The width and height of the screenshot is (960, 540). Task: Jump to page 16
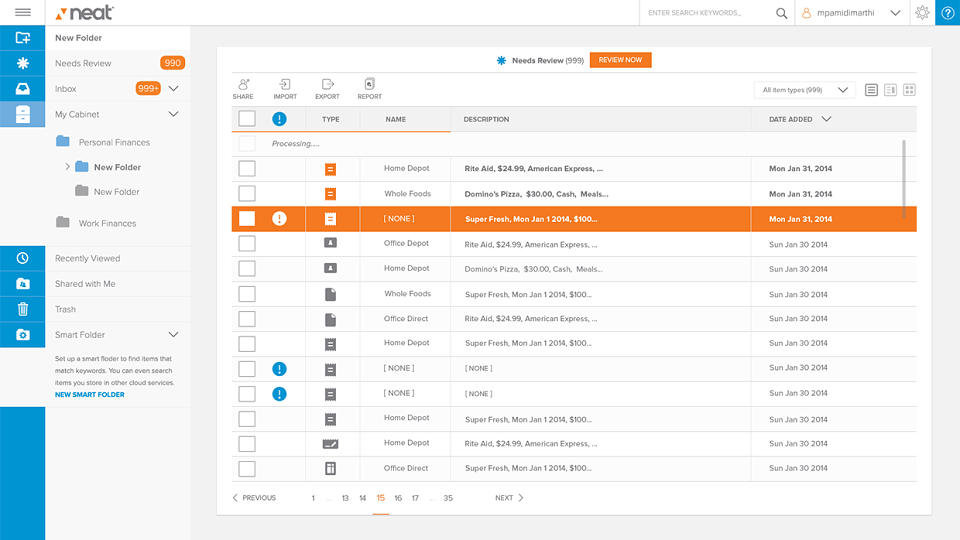(398, 498)
